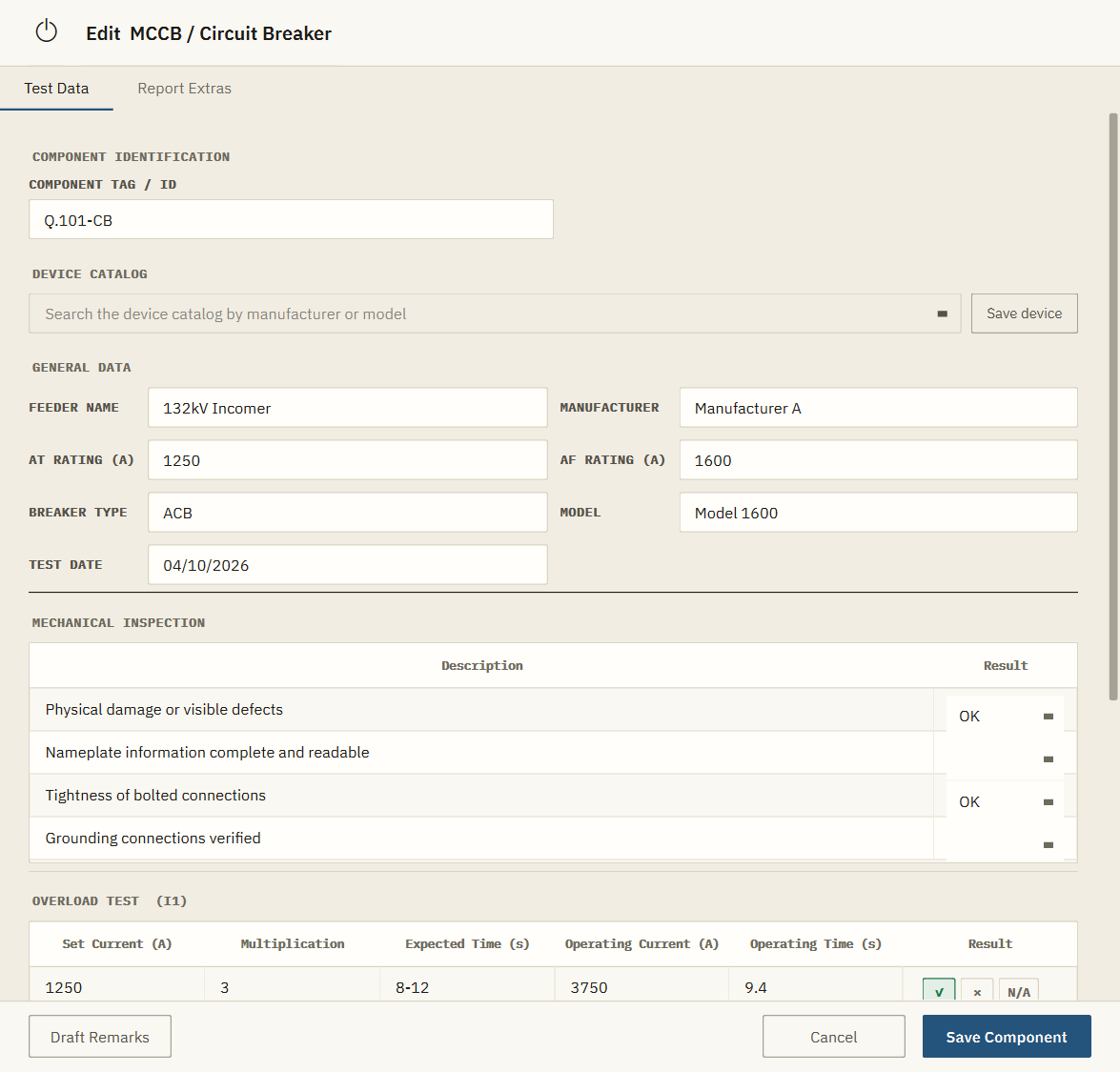Open result dropdown for Tightness of bolted connections
This screenshot has height=1072, width=1120.
pyautogui.click(x=1005, y=801)
